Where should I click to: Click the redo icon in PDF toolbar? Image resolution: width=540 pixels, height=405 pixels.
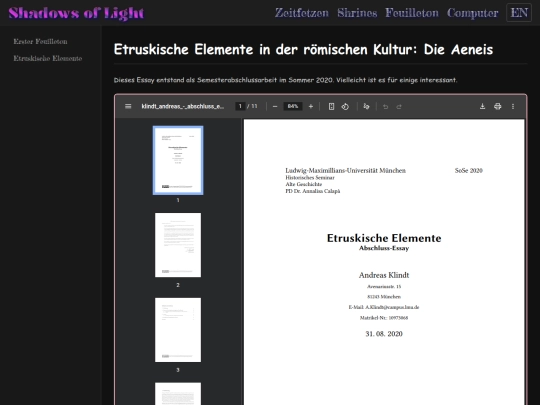click(399, 107)
